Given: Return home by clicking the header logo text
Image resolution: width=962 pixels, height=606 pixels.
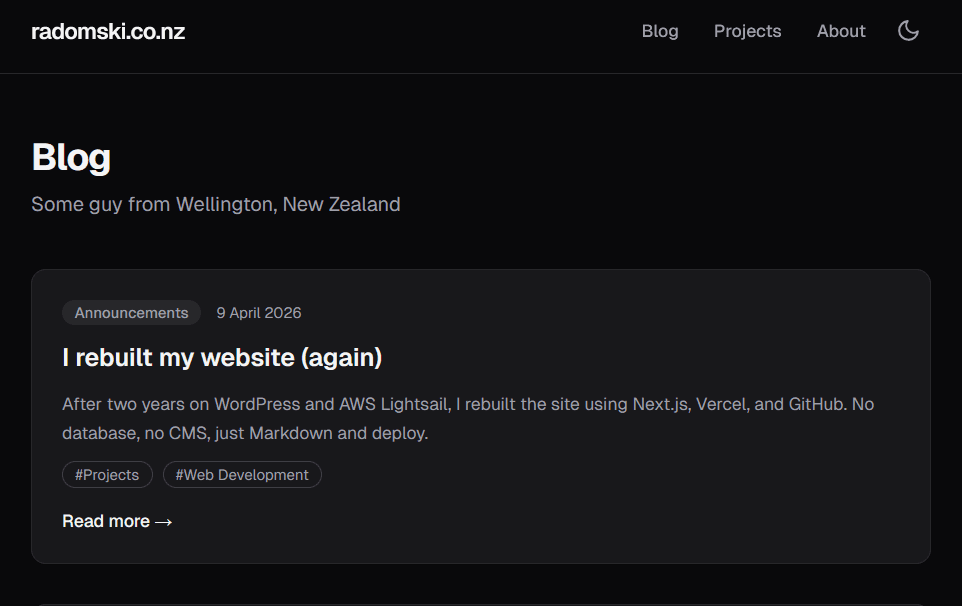Looking at the screenshot, I should click(x=107, y=31).
